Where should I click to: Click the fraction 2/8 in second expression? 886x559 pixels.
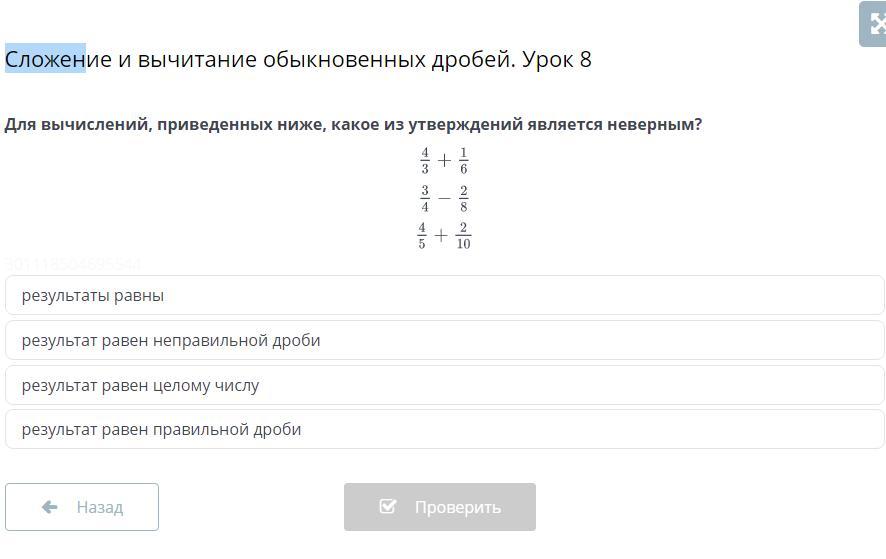click(x=463, y=199)
